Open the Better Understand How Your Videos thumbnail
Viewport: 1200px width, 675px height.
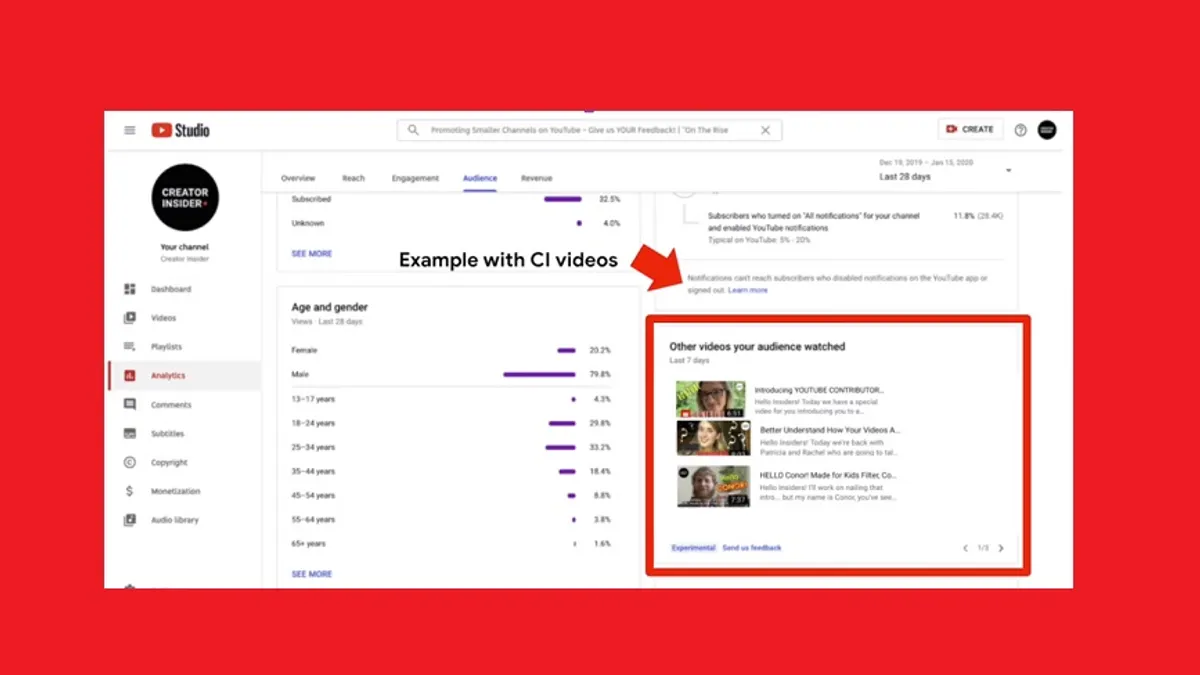tap(713, 438)
